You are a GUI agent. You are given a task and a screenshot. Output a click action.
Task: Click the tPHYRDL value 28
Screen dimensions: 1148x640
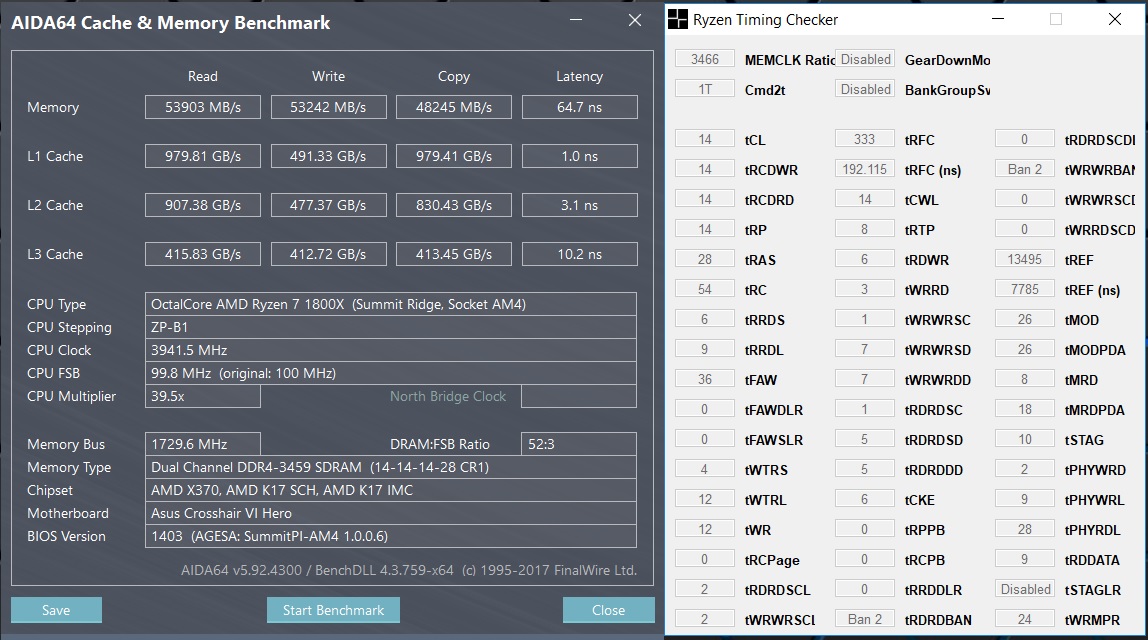1025,529
